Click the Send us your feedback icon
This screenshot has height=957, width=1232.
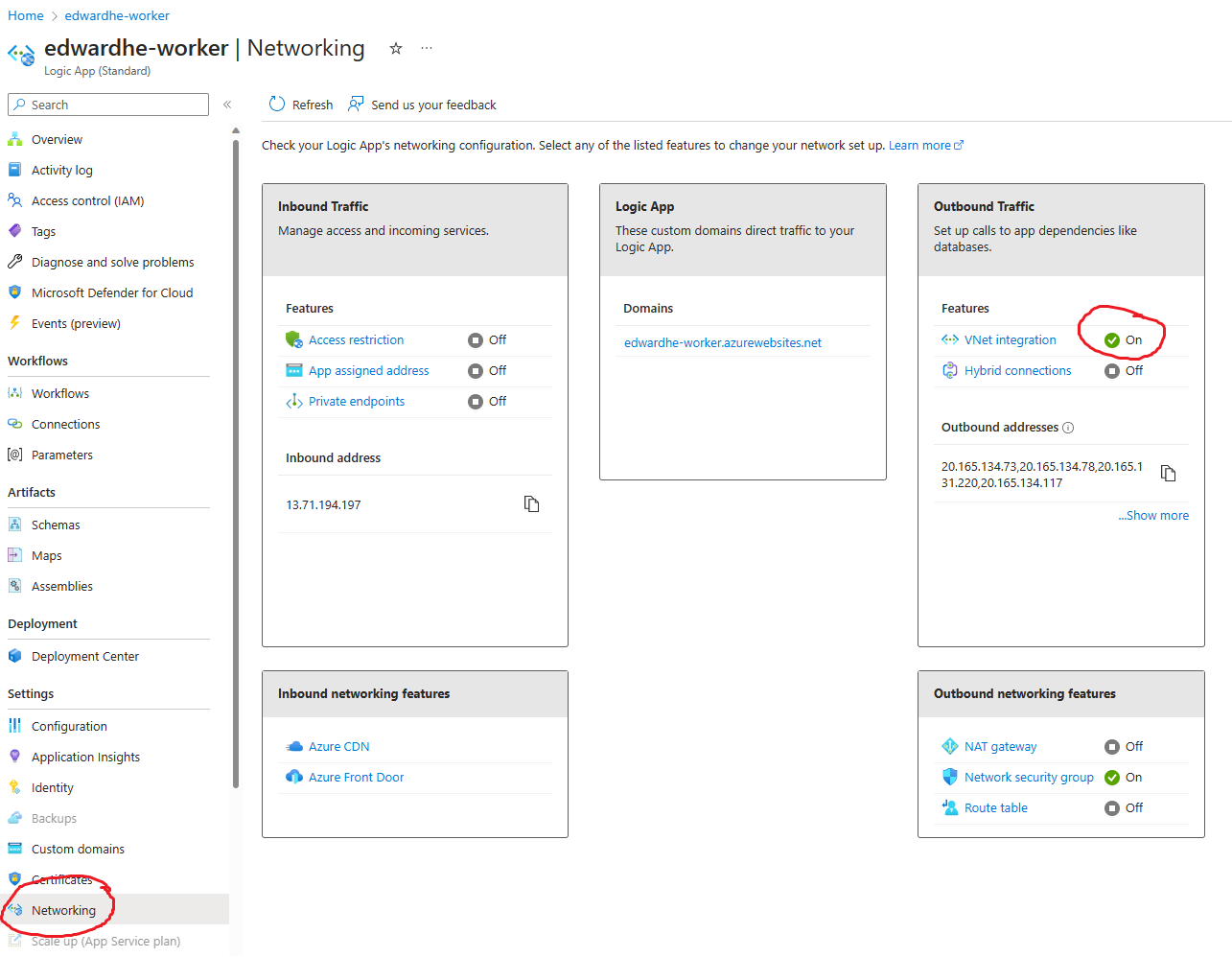coord(356,105)
